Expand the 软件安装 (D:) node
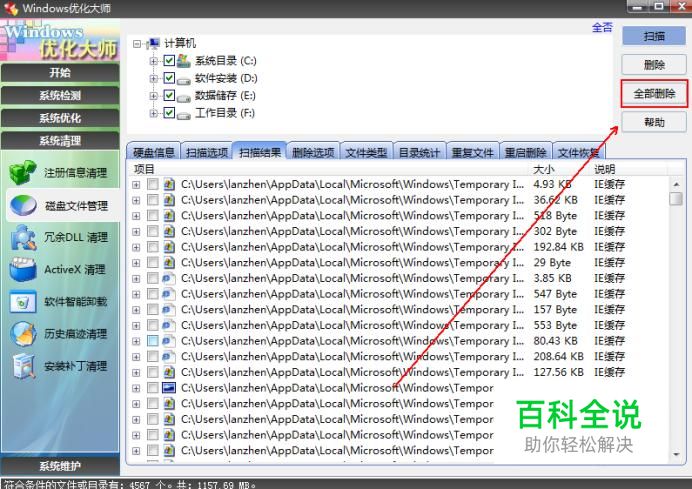 (x=153, y=78)
